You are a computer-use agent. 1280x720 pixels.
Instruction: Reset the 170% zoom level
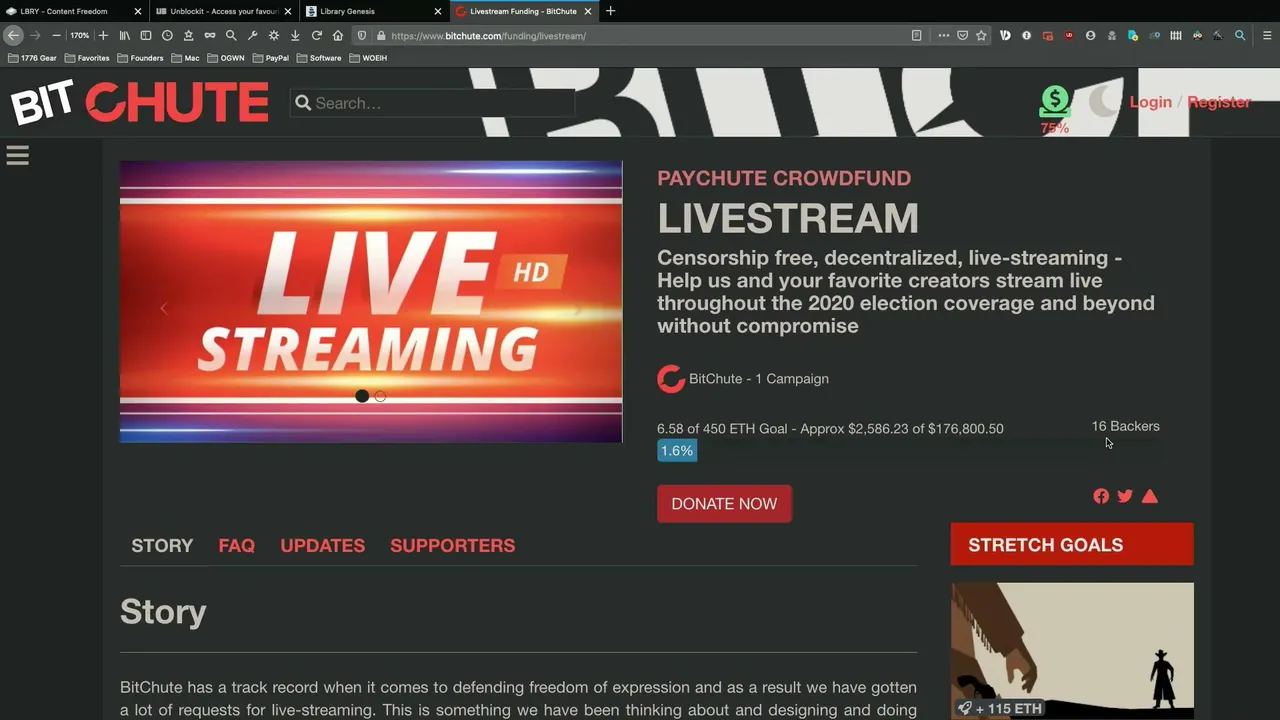pos(80,35)
